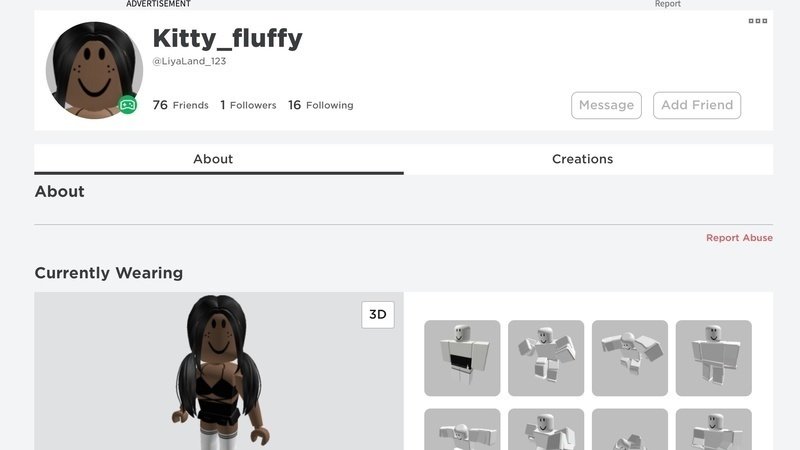
Task: View the 16 Following list
Action: coord(321,105)
